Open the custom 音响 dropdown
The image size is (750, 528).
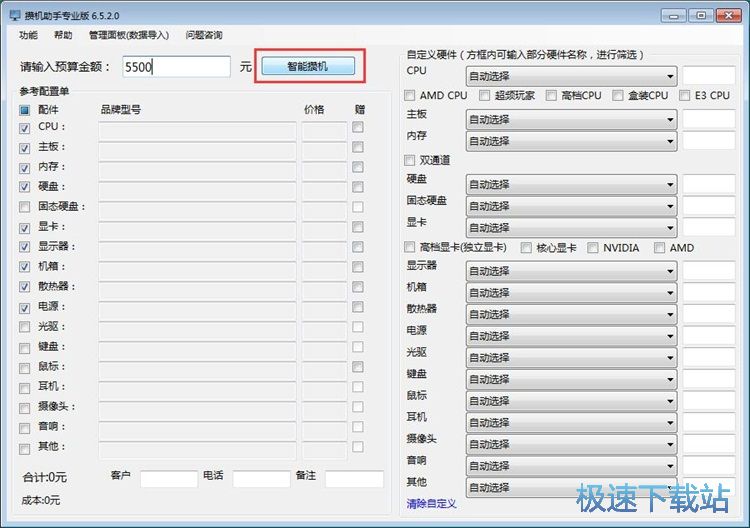click(x=572, y=466)
